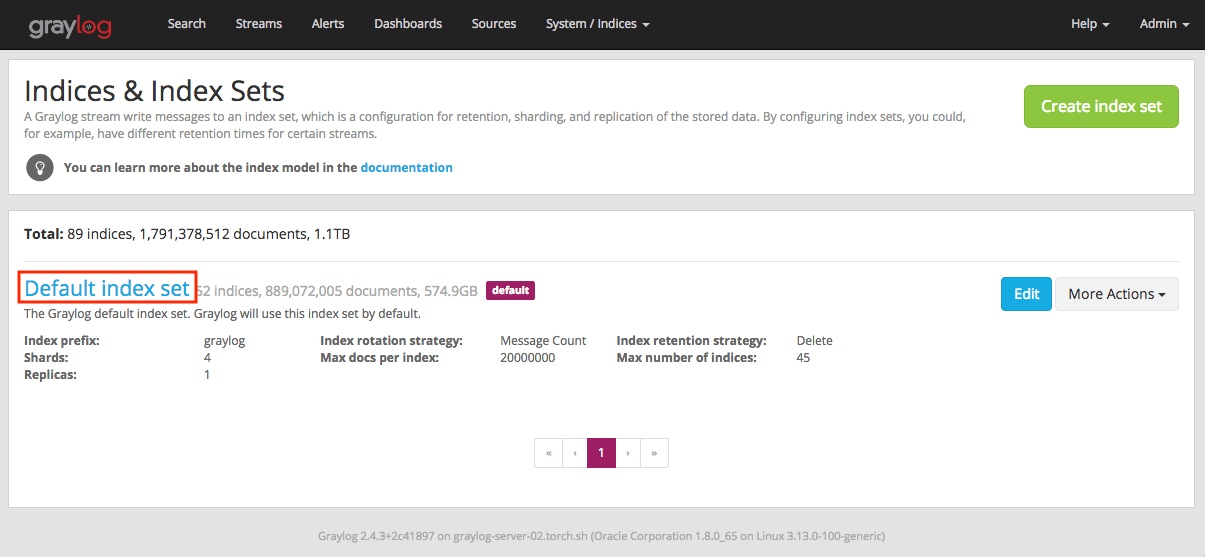
Task: Jump to last page arrow
Action: (x=654, y=453)
